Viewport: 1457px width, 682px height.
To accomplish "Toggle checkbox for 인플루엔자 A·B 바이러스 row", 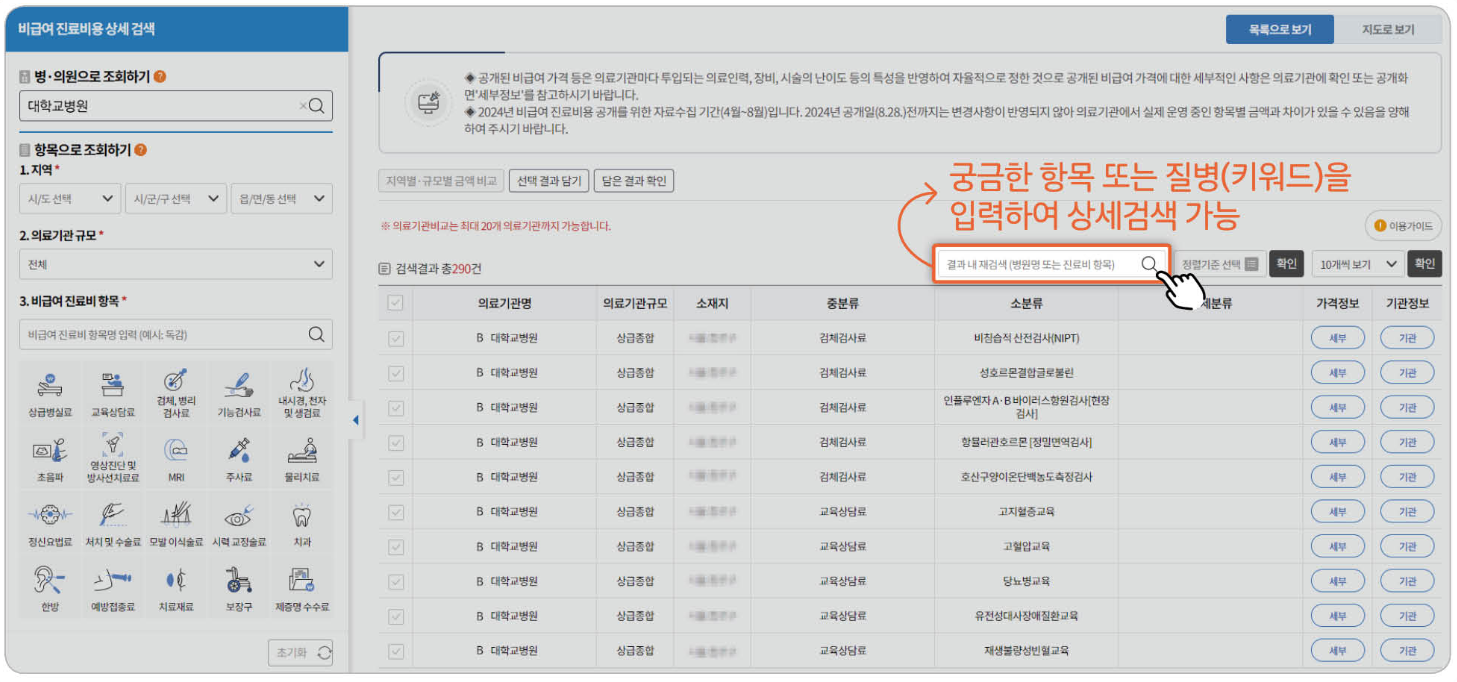I will 395,408.
